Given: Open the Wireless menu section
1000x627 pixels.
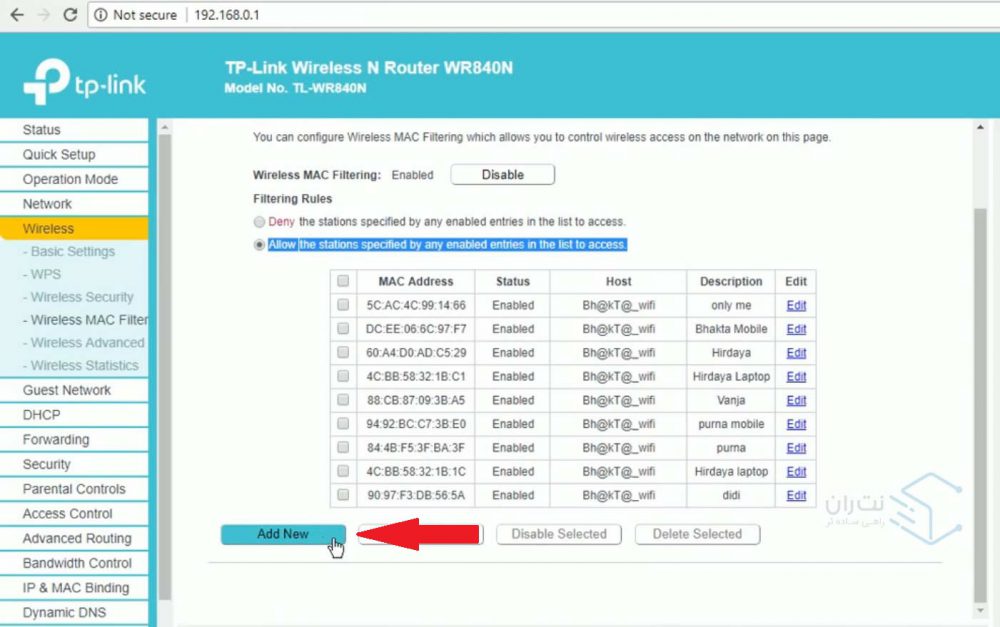Looking at the screenshot, I should (x=48, y=228).
